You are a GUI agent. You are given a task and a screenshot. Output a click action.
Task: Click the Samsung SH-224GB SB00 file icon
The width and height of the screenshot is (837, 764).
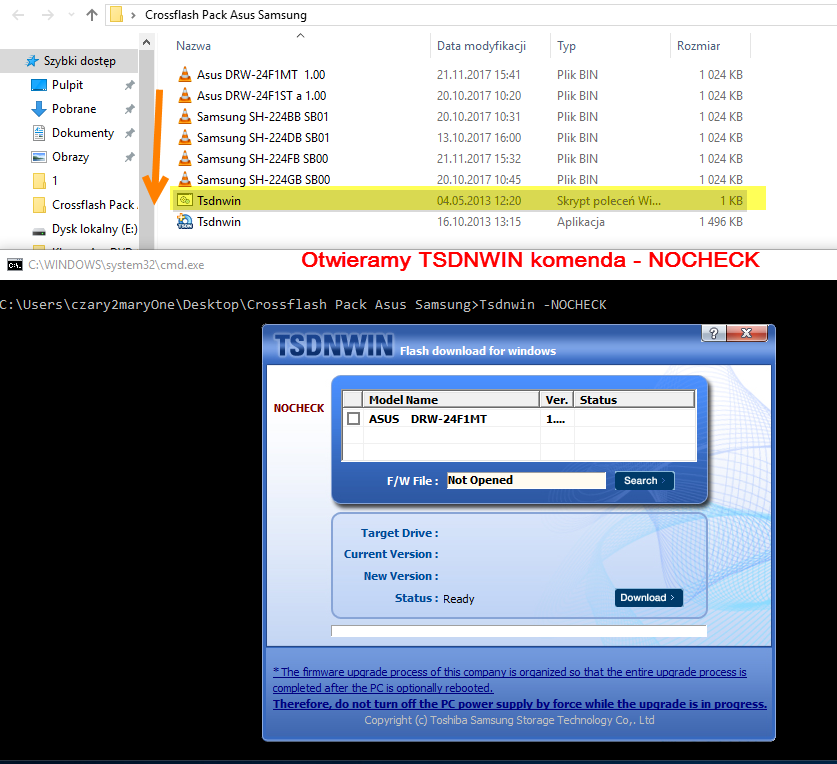(185, 179)
